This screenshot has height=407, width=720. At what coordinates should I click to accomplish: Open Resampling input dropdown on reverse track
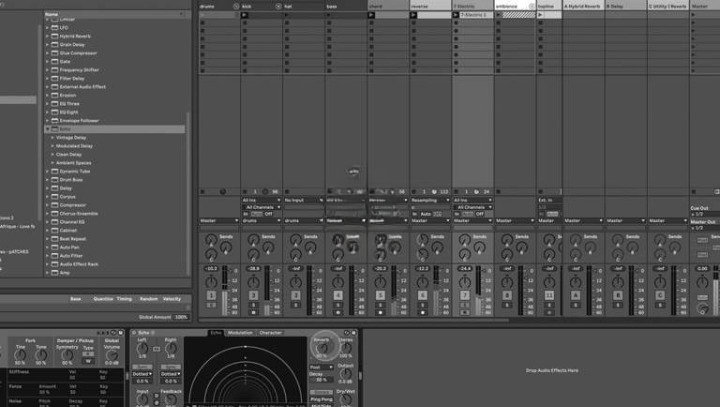pos(430,200)
